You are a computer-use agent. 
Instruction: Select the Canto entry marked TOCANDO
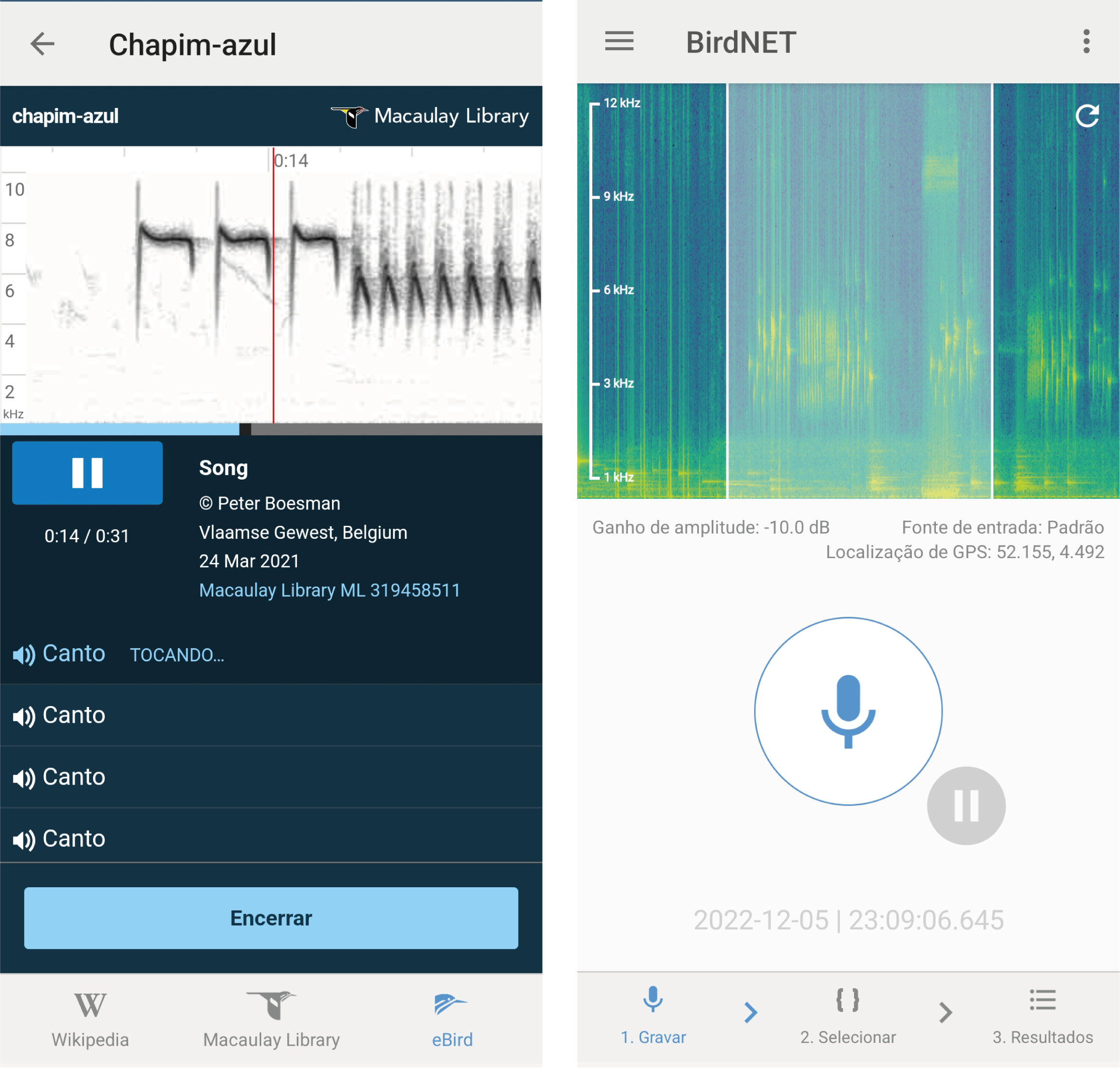271,654
